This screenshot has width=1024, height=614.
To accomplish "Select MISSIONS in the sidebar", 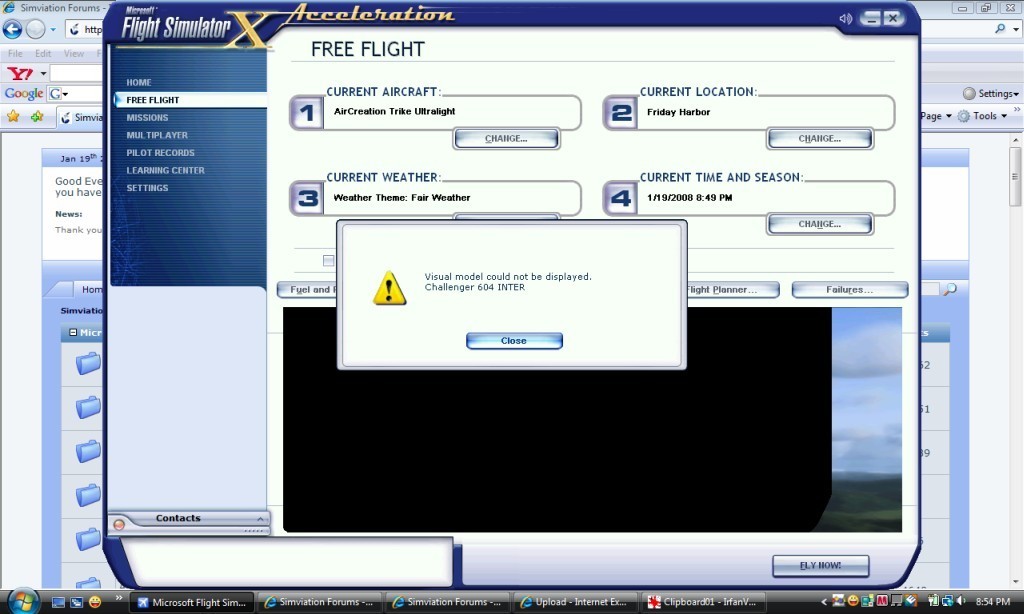I will 147,118.
